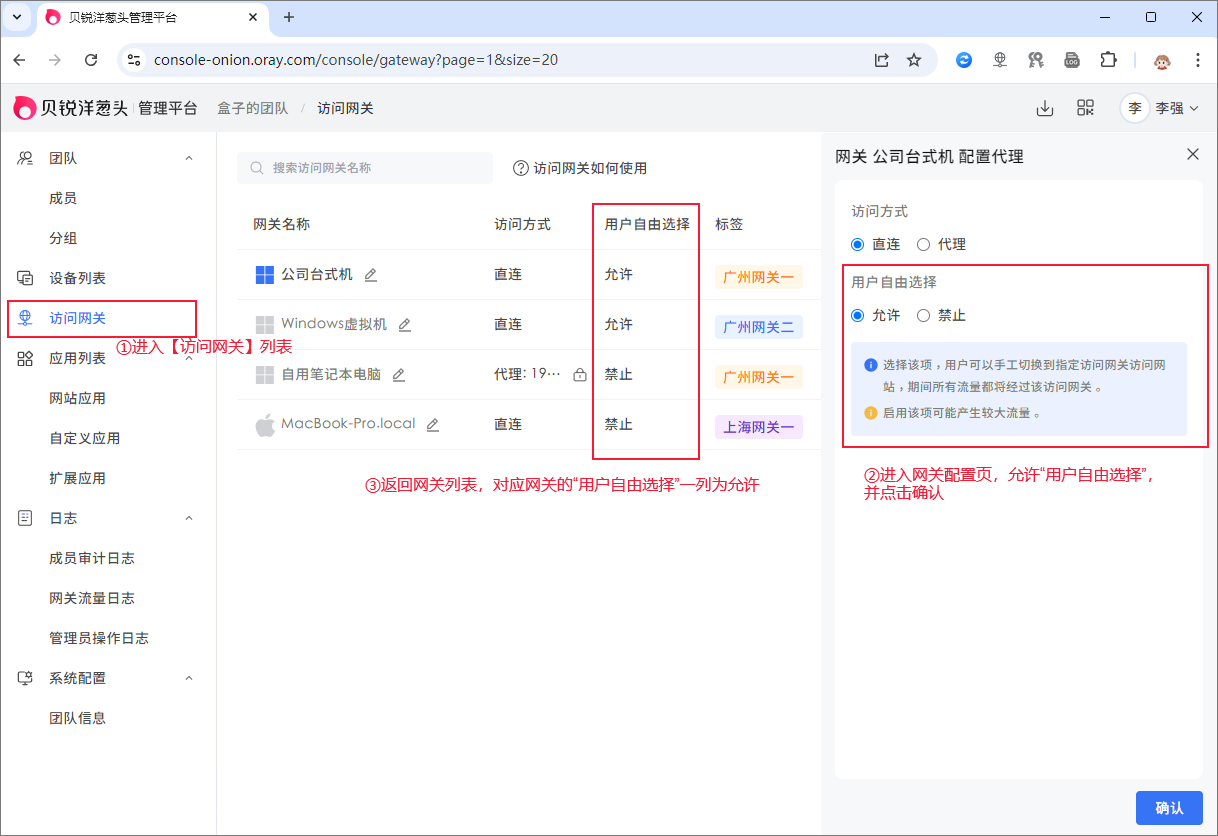Image resolution: width=1218 pixels, height=836 pixels.
Task: Click the site information icon in address bar
Action: pos(134,60)
